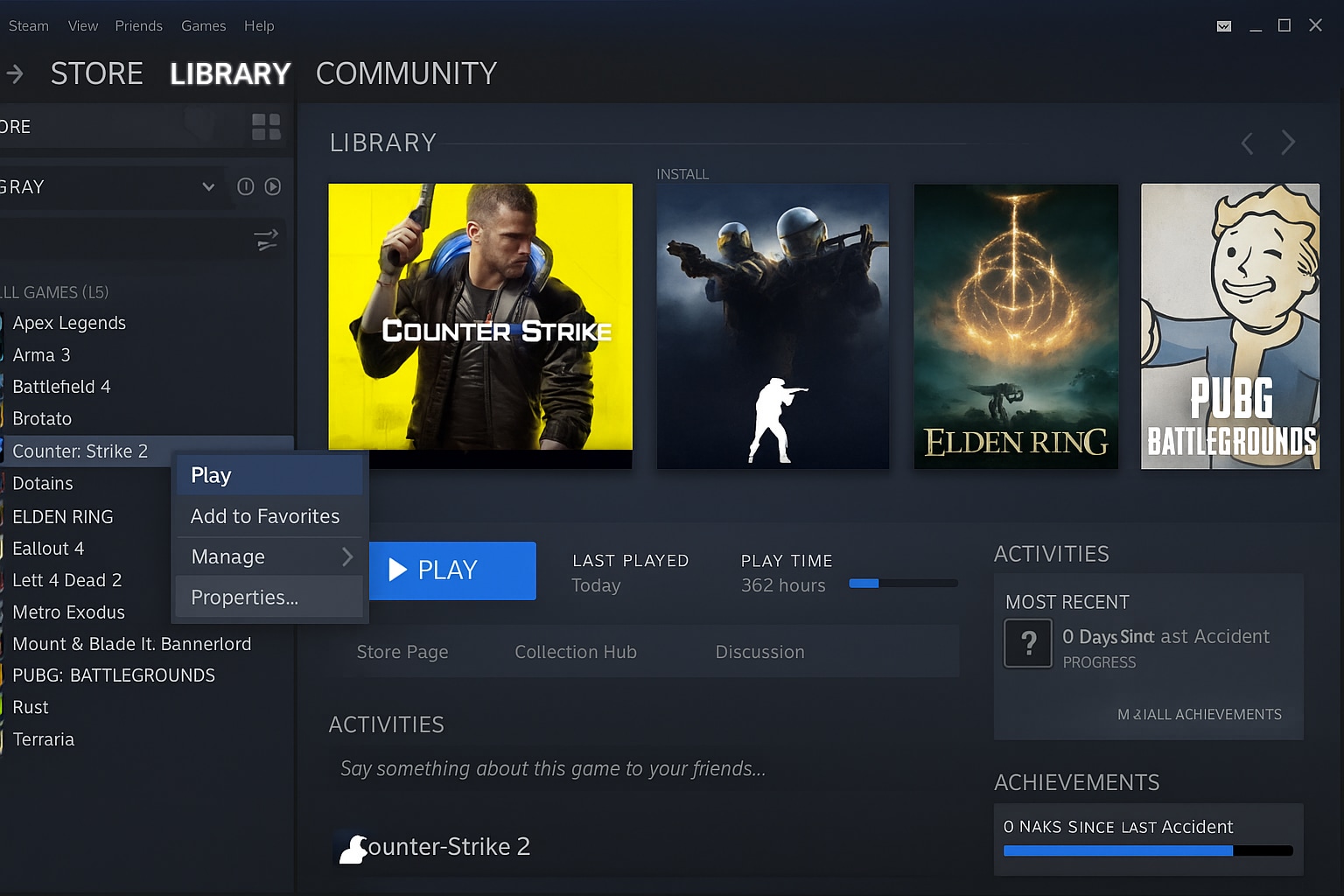Select PUBG: BATTLEGROUNDS in game list

(x=114, y=675)
